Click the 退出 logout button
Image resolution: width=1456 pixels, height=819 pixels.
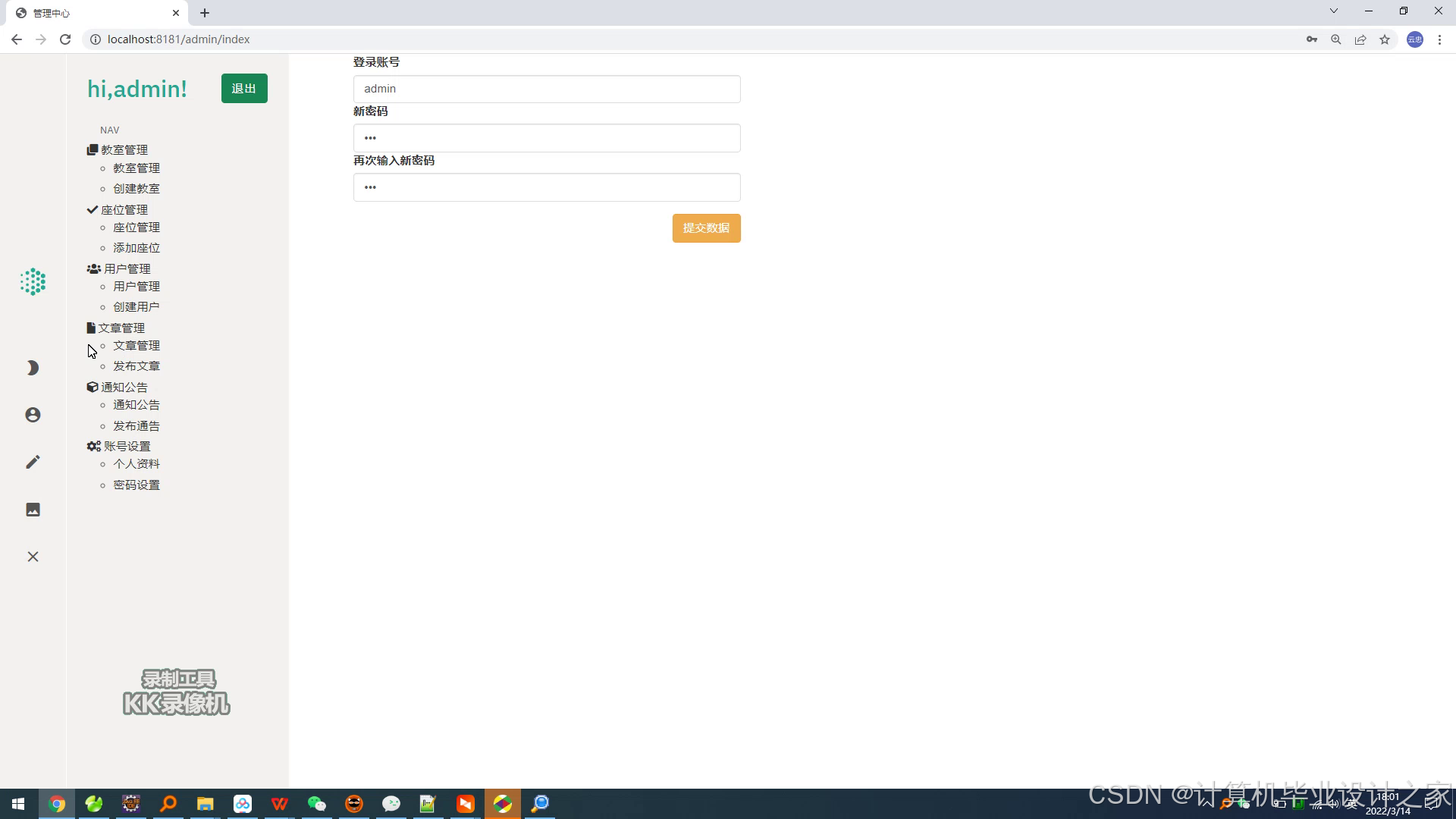(244, 89)
